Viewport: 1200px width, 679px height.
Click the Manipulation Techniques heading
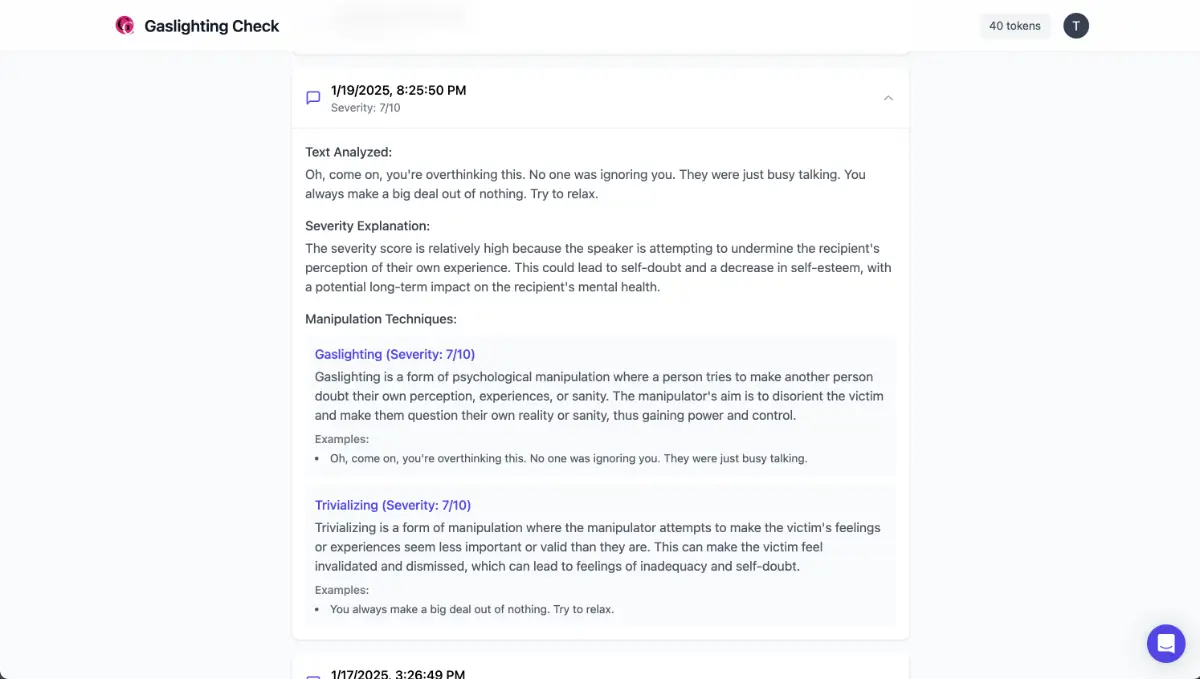tap(380, 318)
